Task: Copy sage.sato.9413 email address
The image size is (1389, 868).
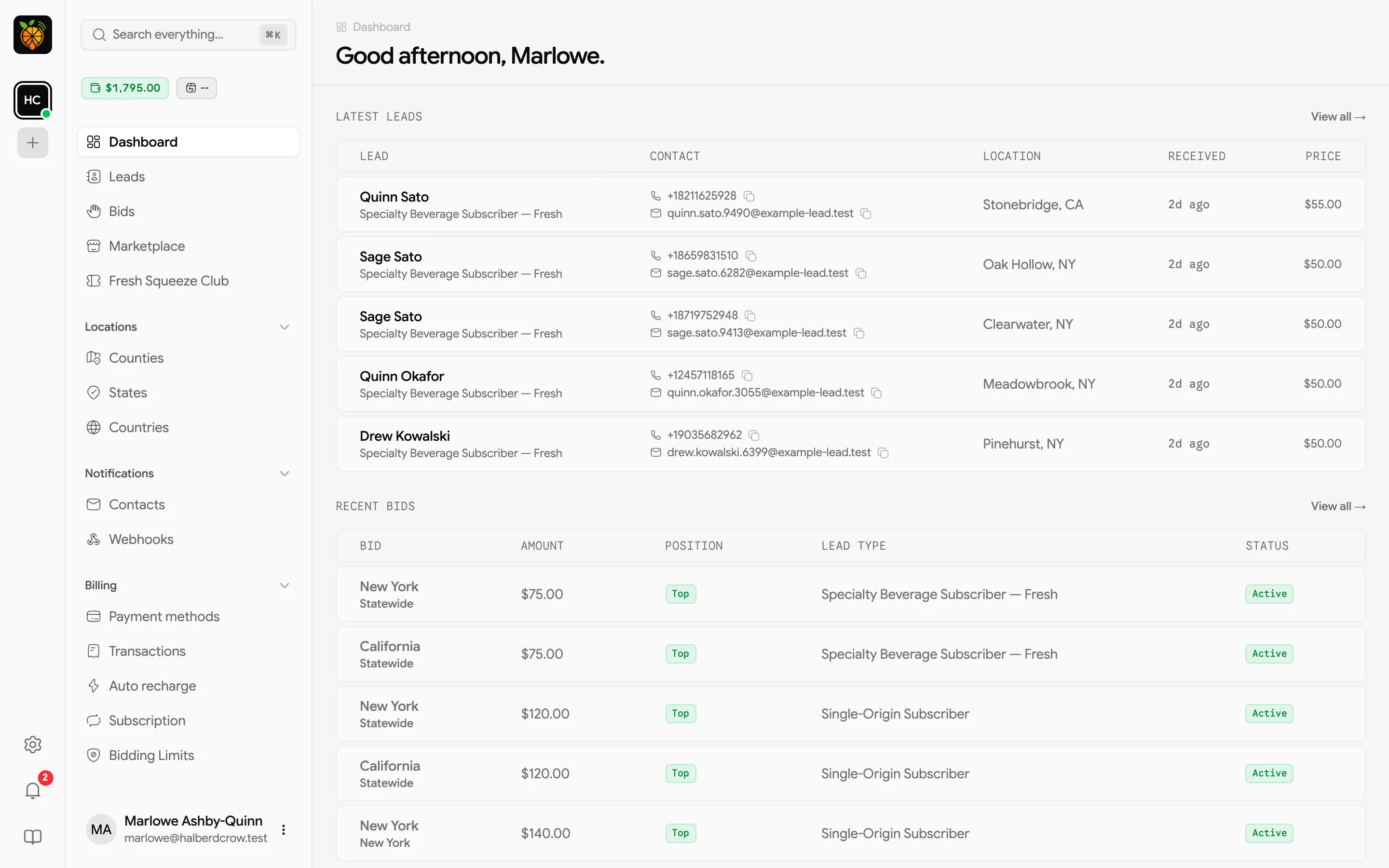Action: (859, 333)
